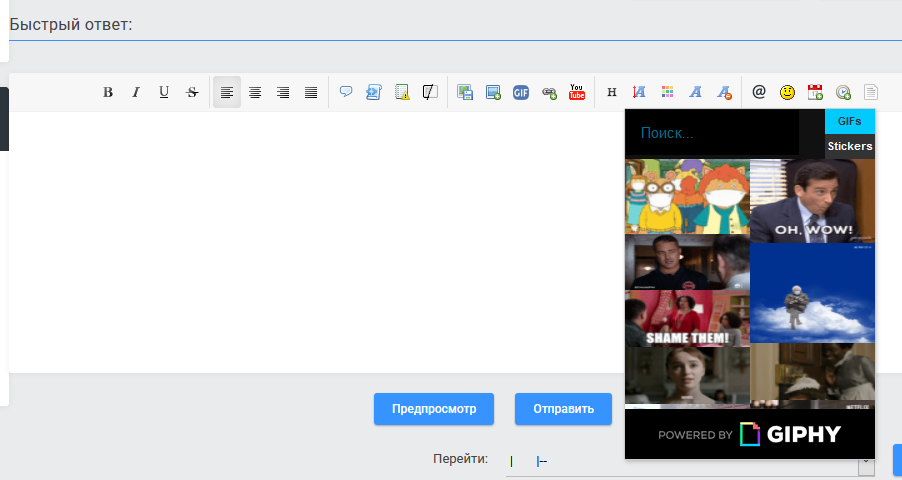Toggle underline formatting

(164, 92)
